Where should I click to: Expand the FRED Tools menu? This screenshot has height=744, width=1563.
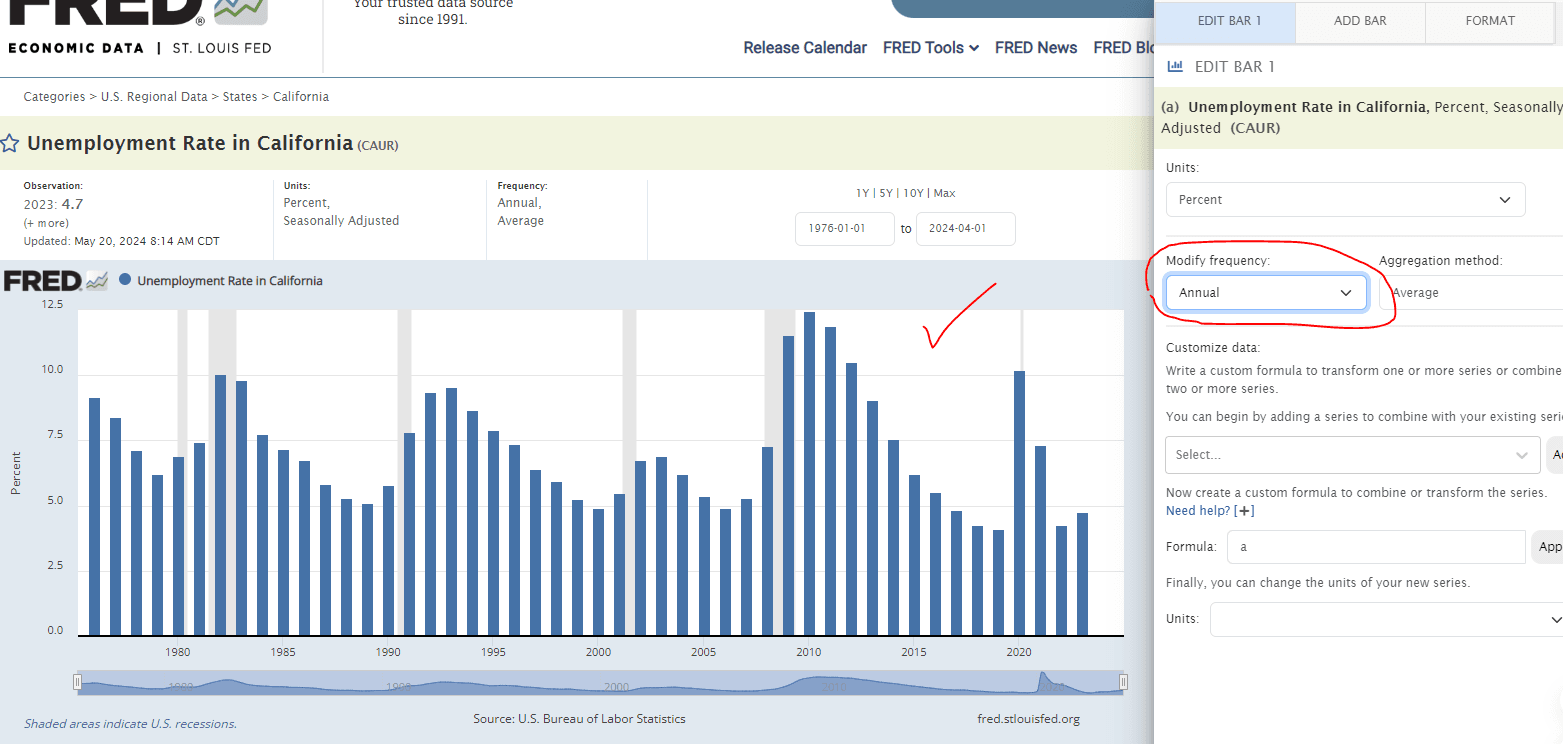[x=930, y=48]
